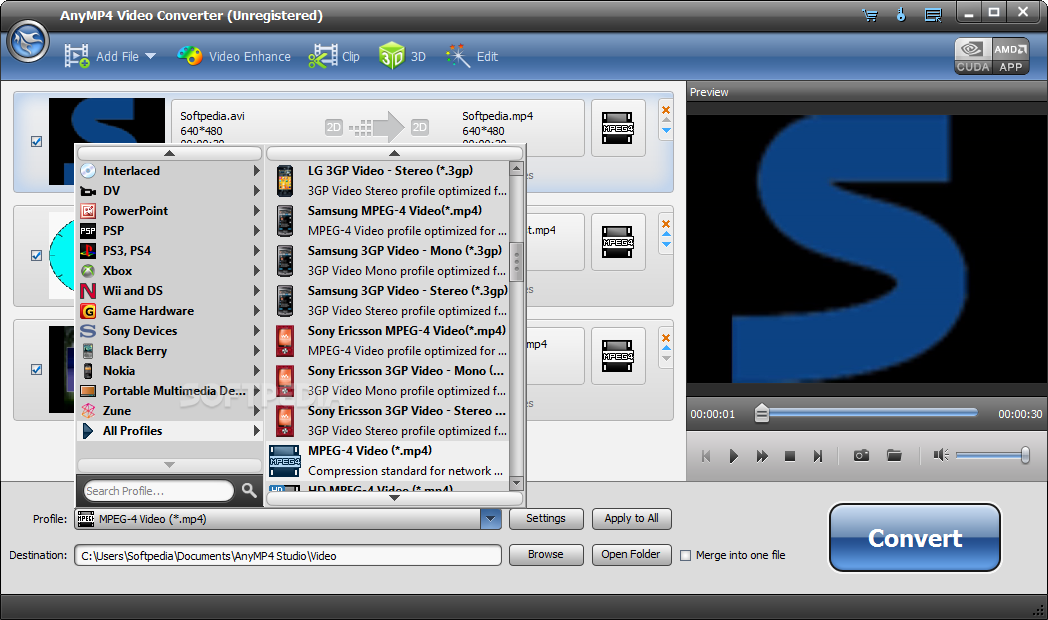1048x620 pixels.
Task: Click the preview seek slider handle
Action: coord(761,414)
